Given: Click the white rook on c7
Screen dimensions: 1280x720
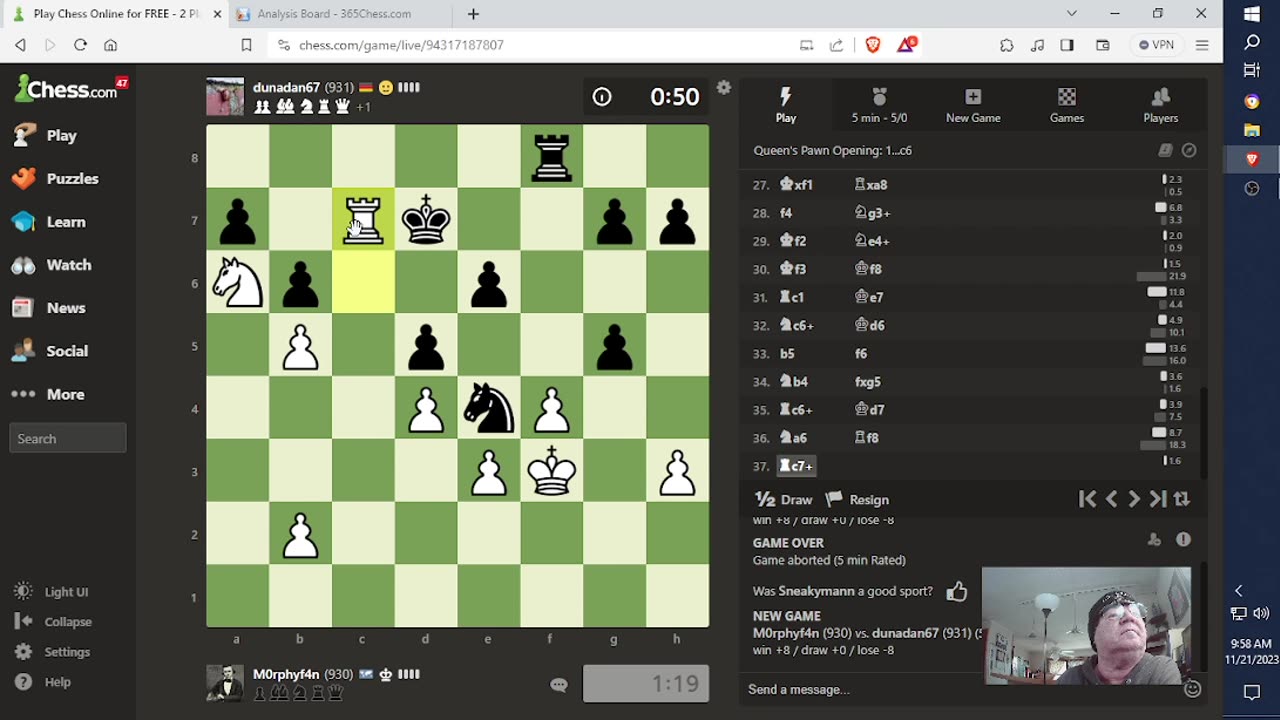Looking at the screenshot, I should click(363, 219).
